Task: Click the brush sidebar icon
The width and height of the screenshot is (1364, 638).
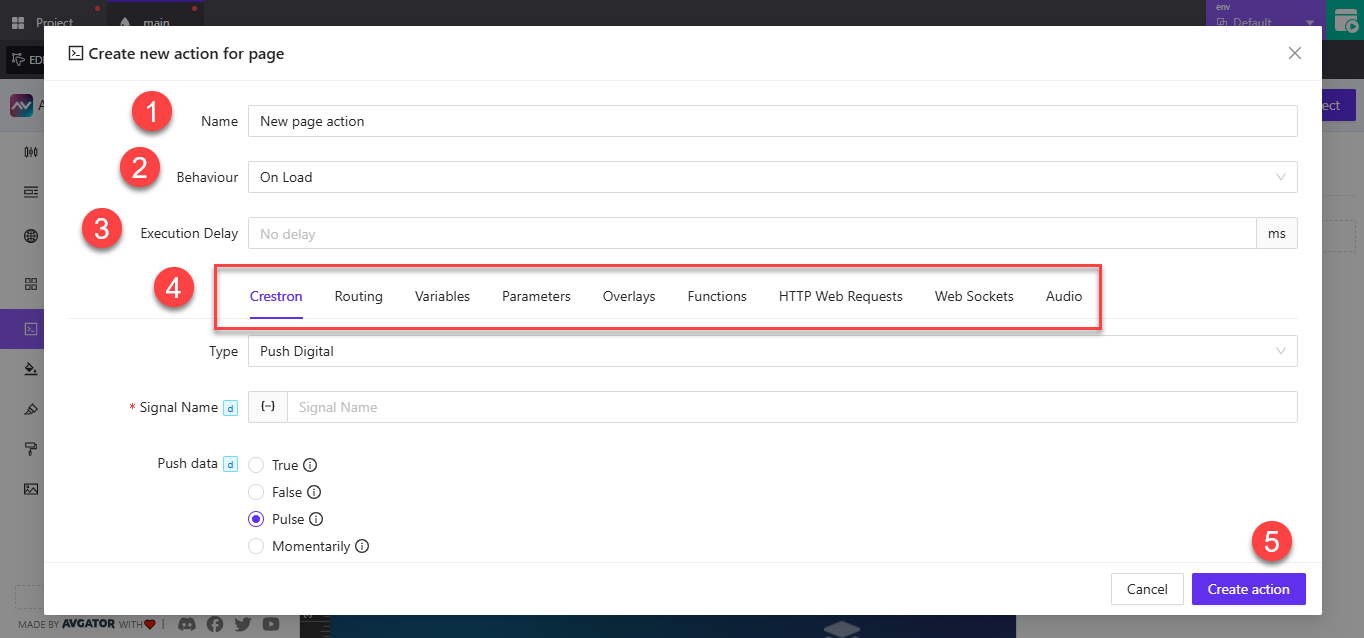Action: [30, 409]
